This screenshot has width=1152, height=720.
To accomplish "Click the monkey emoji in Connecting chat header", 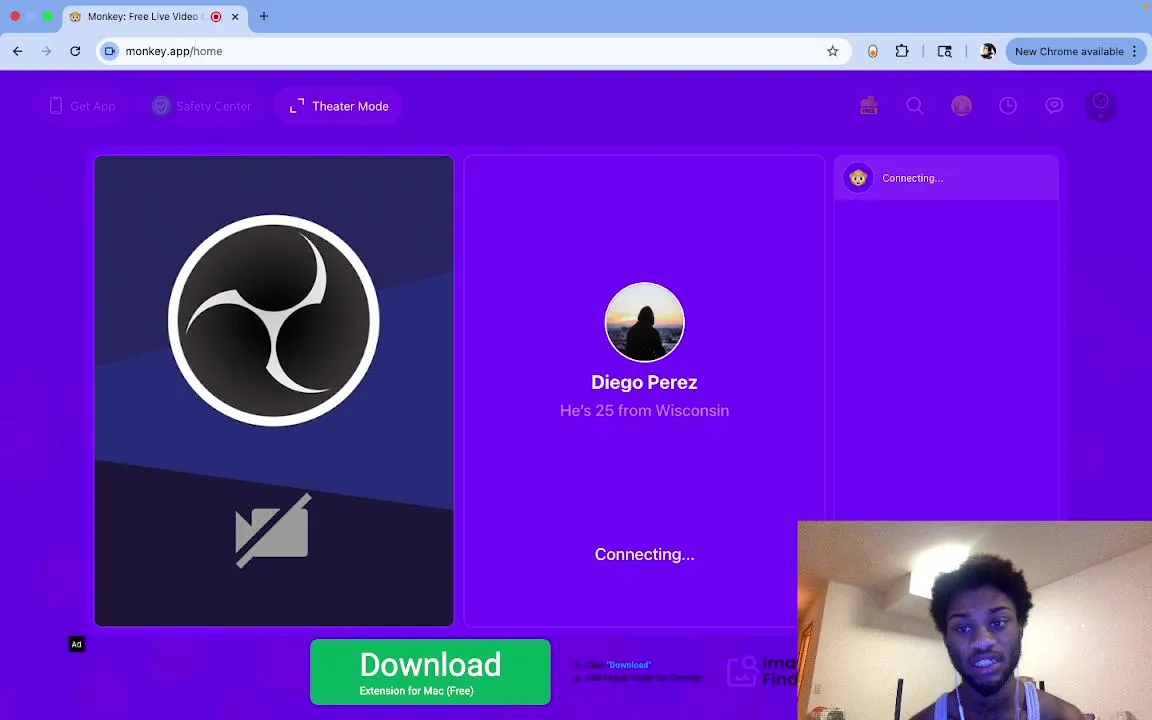I will point(858,178).
